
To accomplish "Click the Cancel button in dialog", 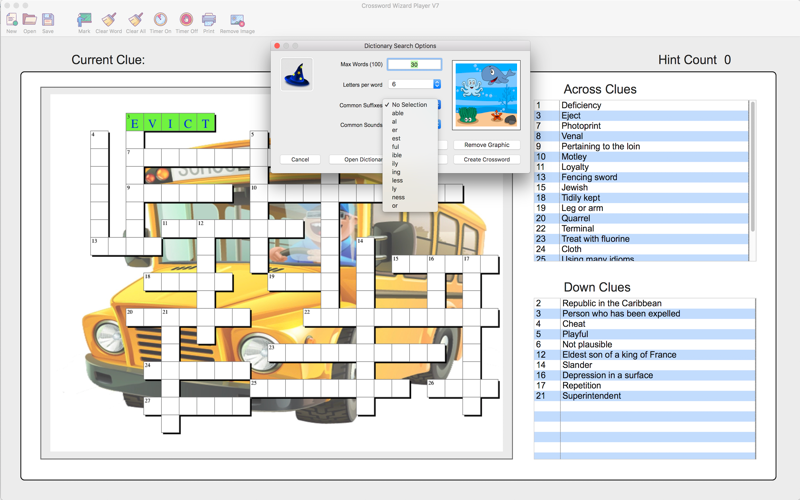I will pyautogui.click(x=300, y=159).
